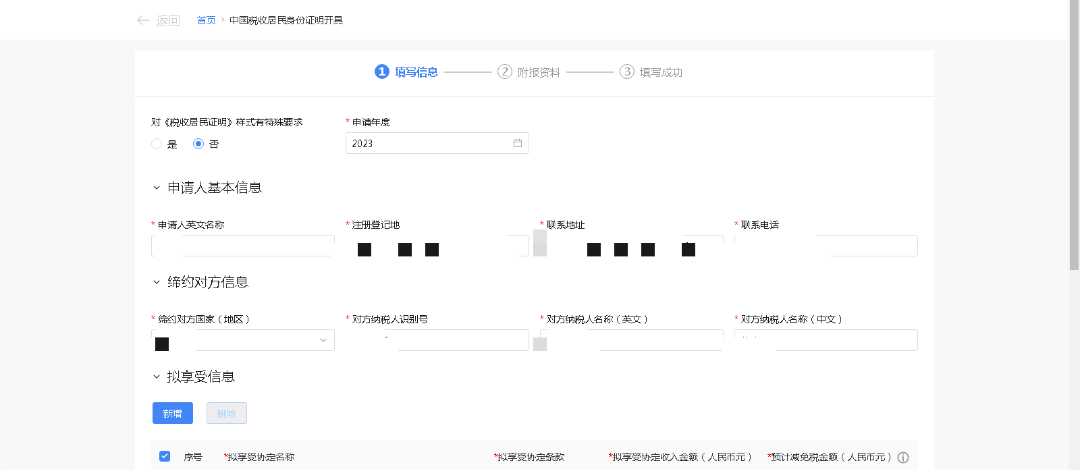
Task: Click step 3 填写成功 circle icon
Action: 627,72
